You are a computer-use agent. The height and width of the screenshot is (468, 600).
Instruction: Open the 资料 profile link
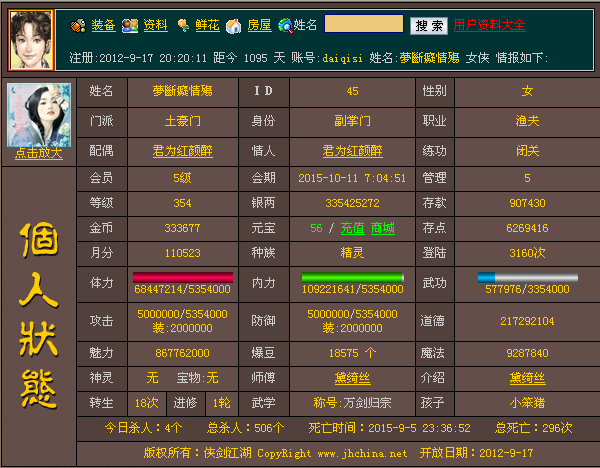(x=155, y=25)
